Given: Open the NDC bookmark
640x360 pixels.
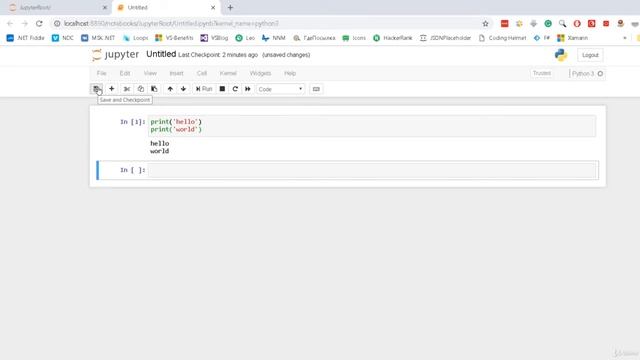Looking at the screenshot, I should (x=63, y=38).
